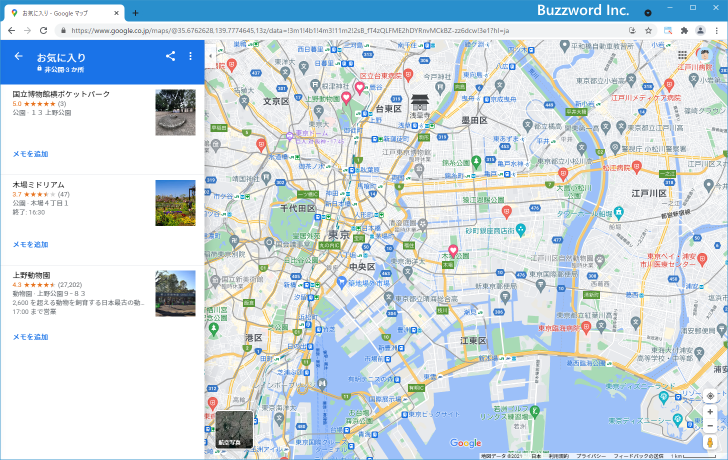728x460 pixels.
Task: Click 文京区 ward label on map
Action: pyautogui.click(x=276, y=101)
